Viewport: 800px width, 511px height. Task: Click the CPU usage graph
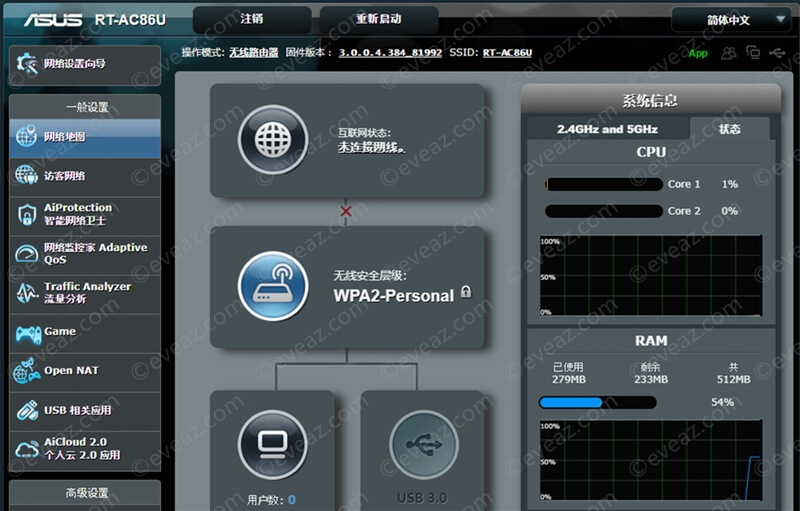651,275
